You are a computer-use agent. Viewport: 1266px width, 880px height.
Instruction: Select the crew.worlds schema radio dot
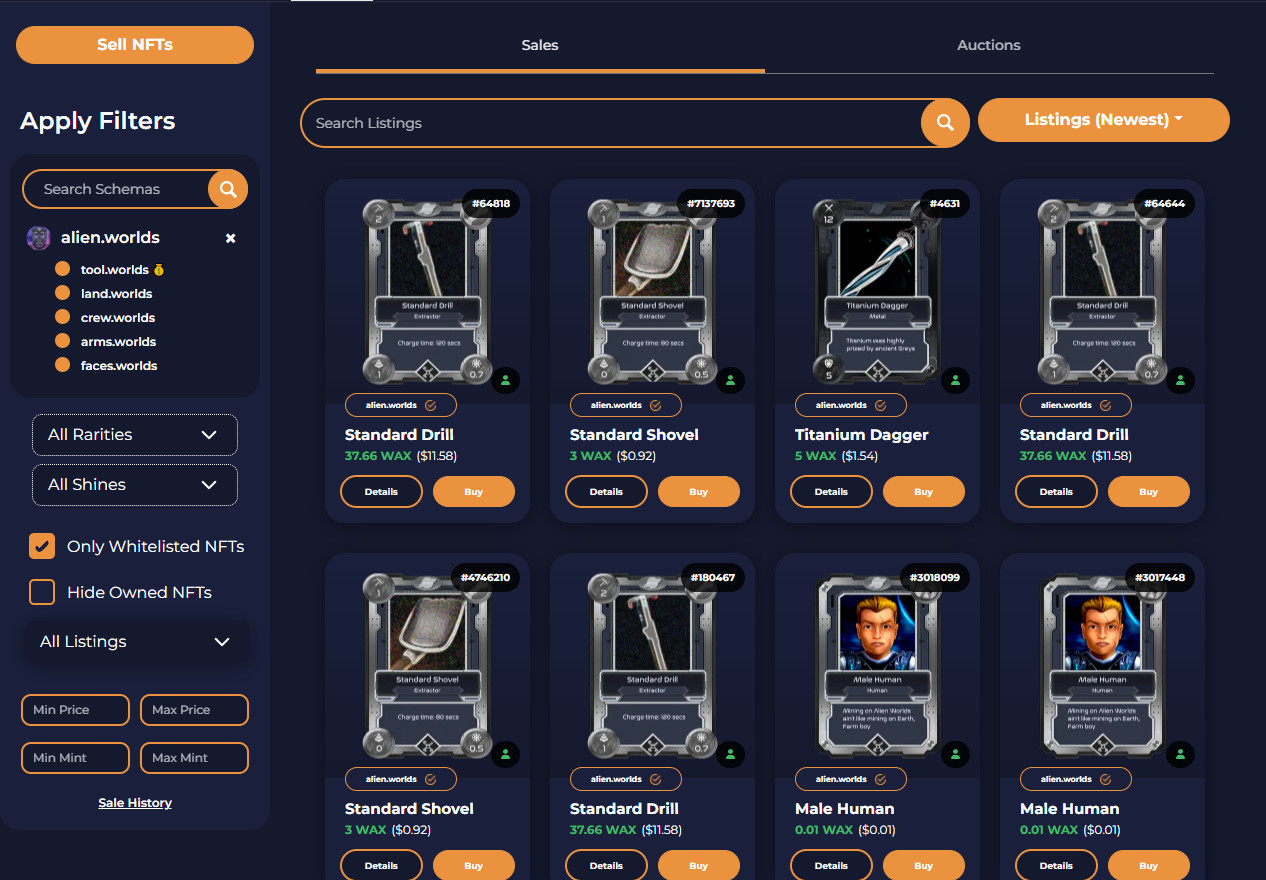click(62, 318)
